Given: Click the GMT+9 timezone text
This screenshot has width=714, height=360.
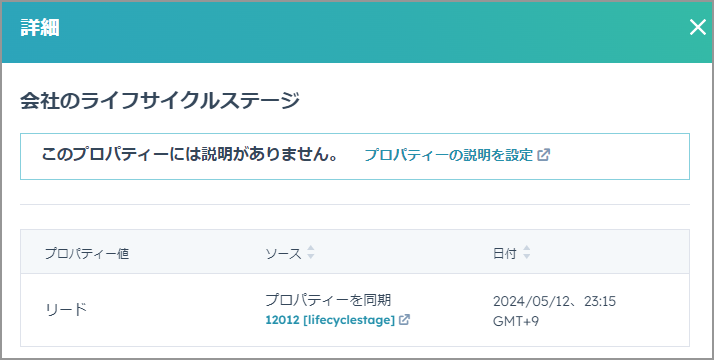Looking at the screenshot, I should 516,321.
